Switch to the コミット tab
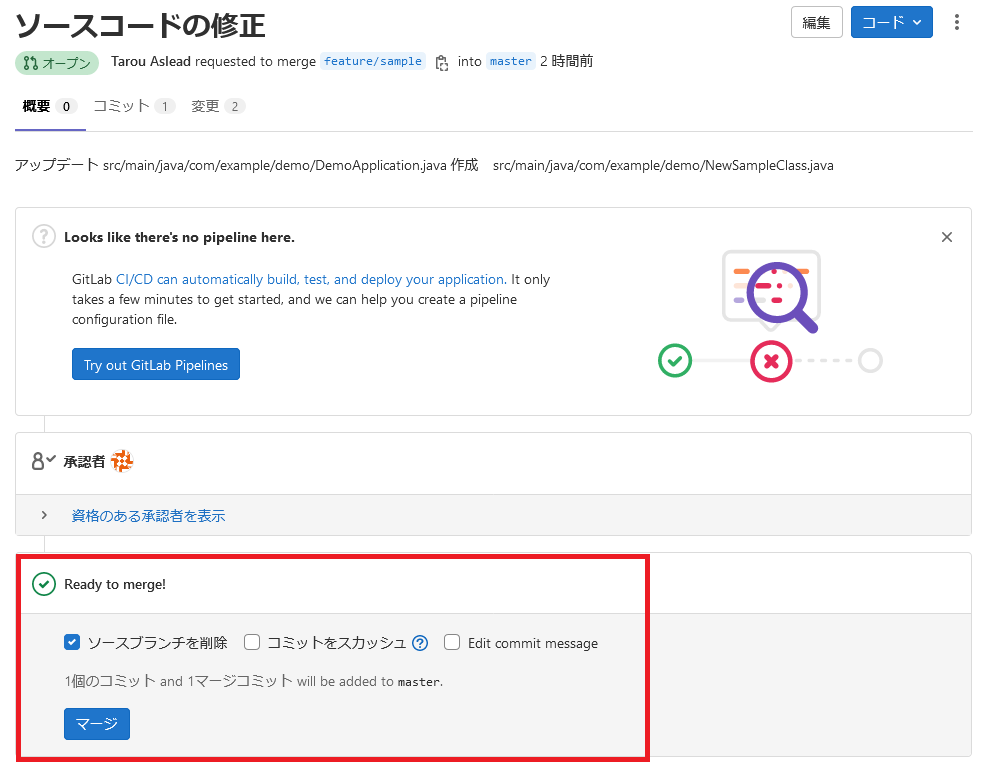Viewport: 985px width, 762px height. tap(133, 106)
